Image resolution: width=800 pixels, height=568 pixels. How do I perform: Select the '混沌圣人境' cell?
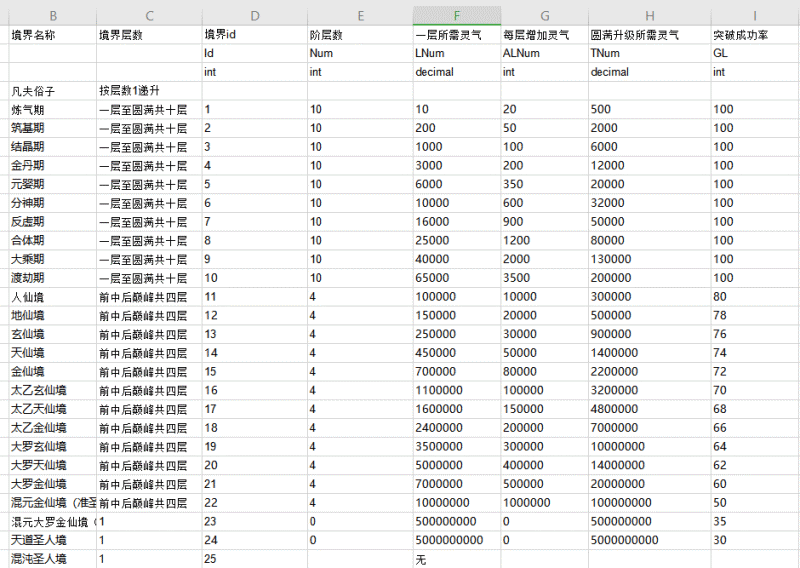pyautogui.click(x=53, y=558)
